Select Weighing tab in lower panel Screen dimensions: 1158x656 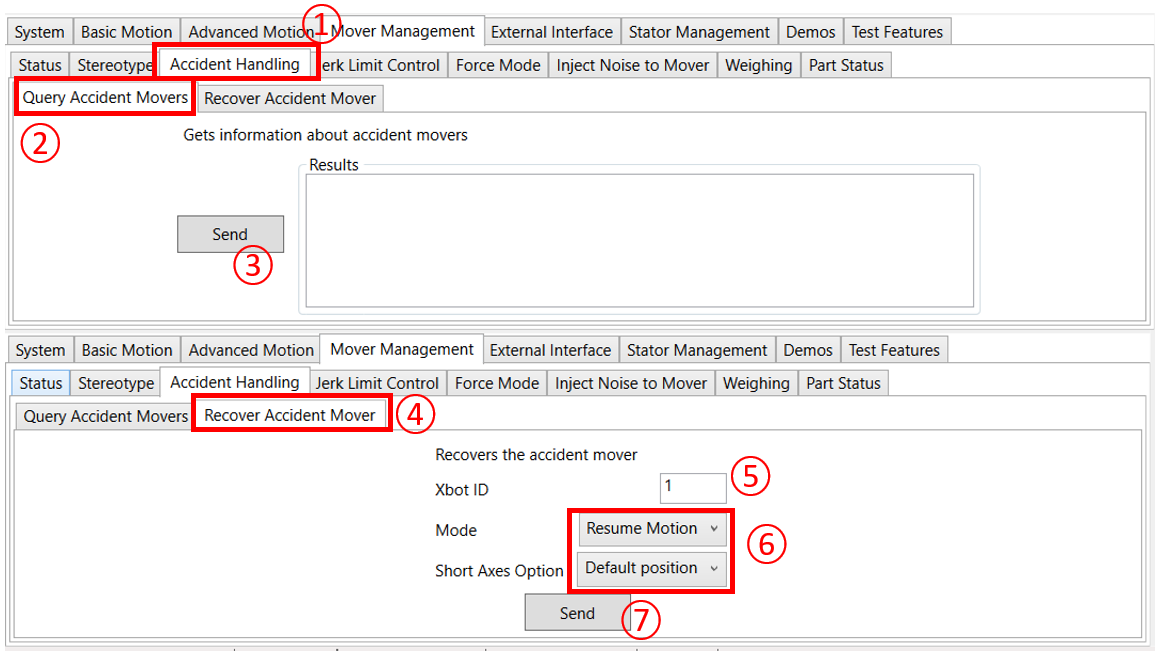pyautogui.click(x=755, y=383)
